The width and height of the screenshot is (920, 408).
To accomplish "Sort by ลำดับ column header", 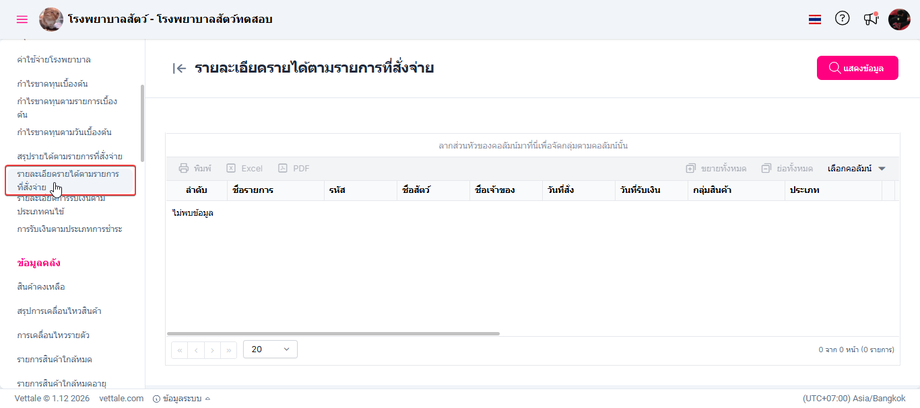I will (197, 190).
